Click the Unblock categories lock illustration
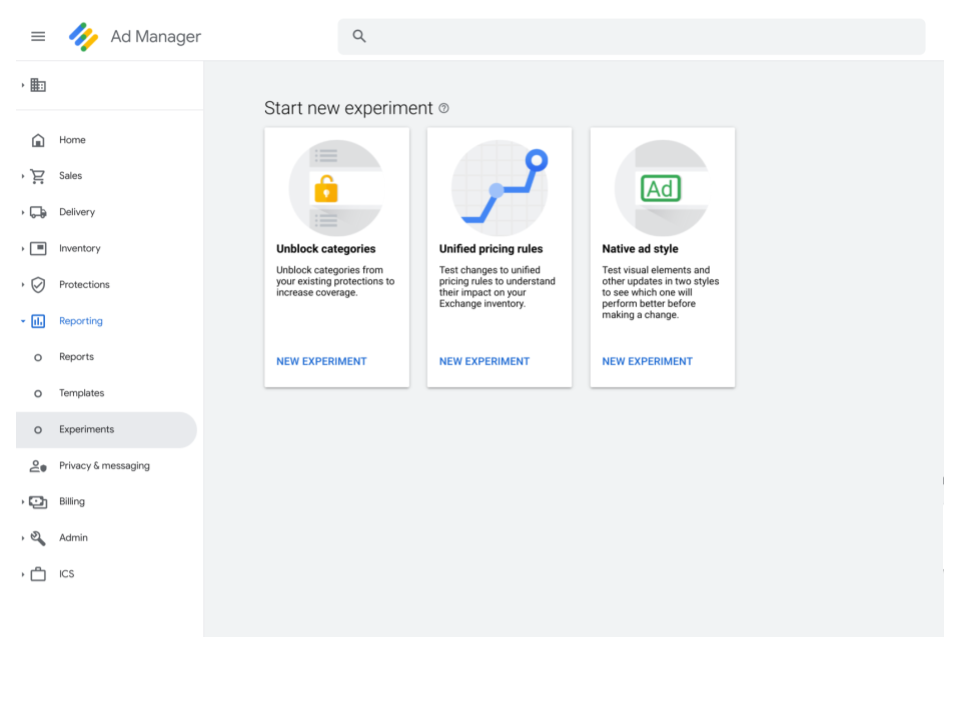 [337, 188]
